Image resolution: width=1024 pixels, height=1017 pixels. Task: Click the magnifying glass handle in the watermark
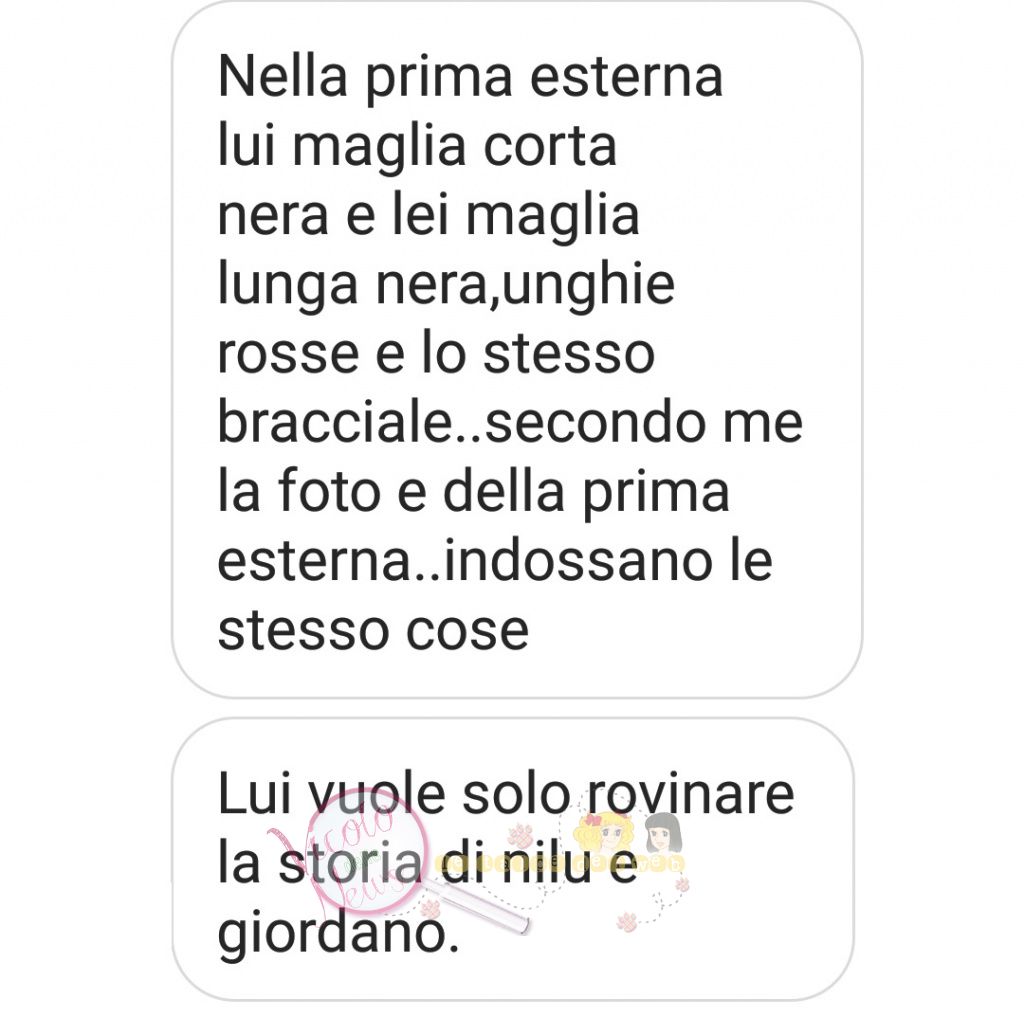pyautogui.click(x=475, y=905)
